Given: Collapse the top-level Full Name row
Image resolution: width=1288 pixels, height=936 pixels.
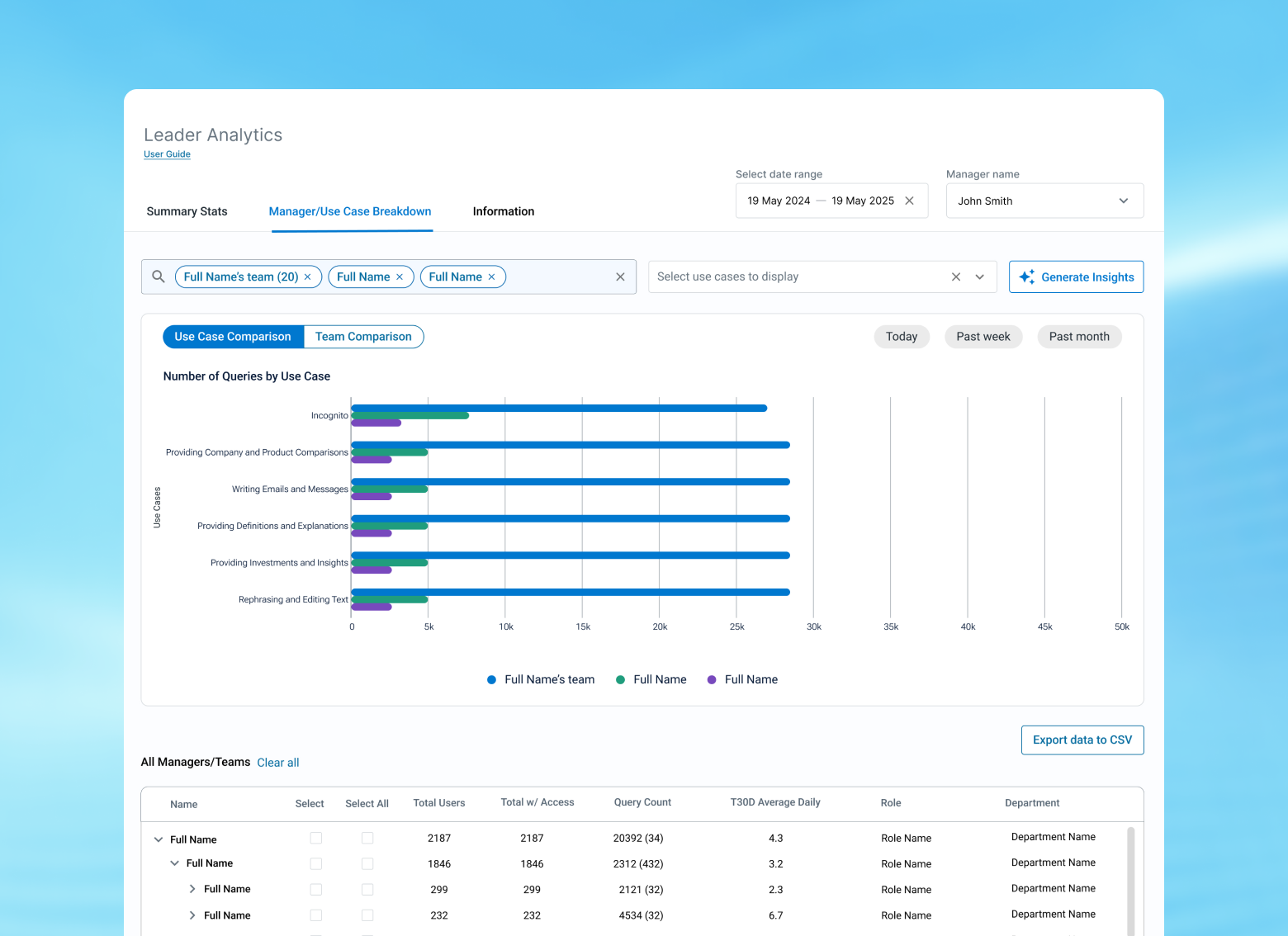Looking at the screenshot, I should 159,839.
